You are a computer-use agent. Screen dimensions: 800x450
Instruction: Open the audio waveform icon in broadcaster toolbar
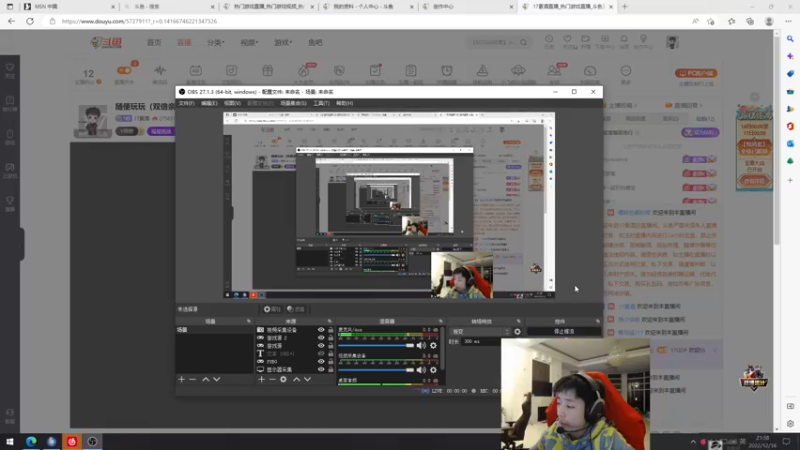coord(160,71)
